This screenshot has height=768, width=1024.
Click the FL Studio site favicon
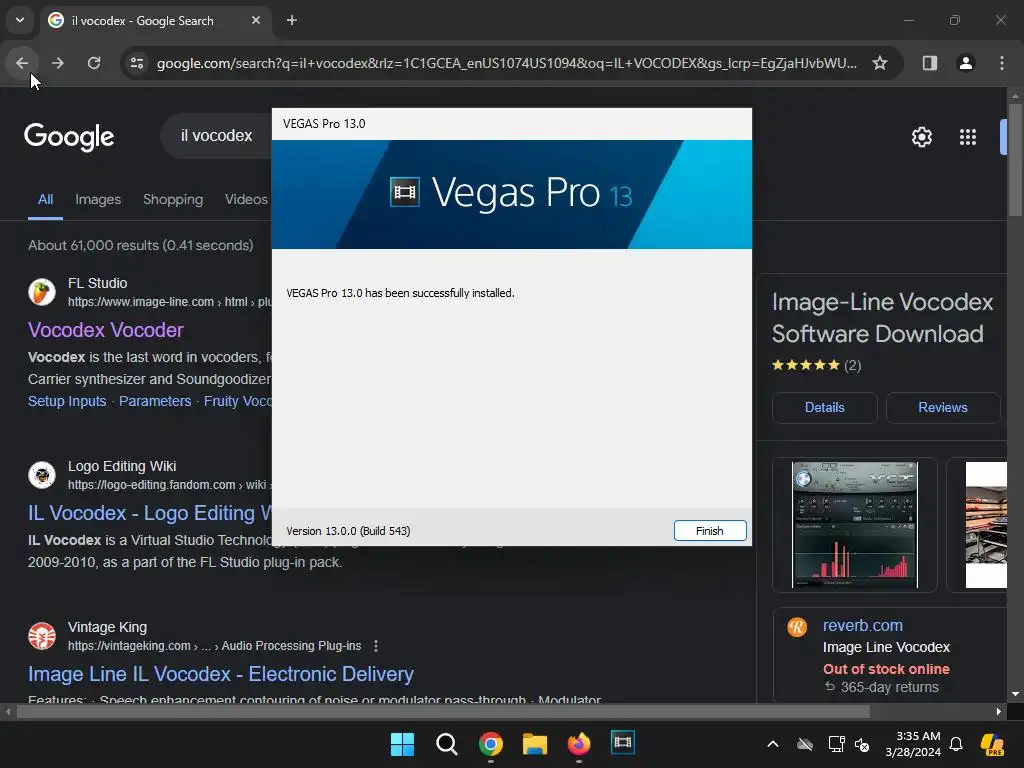tap(42, 292)
